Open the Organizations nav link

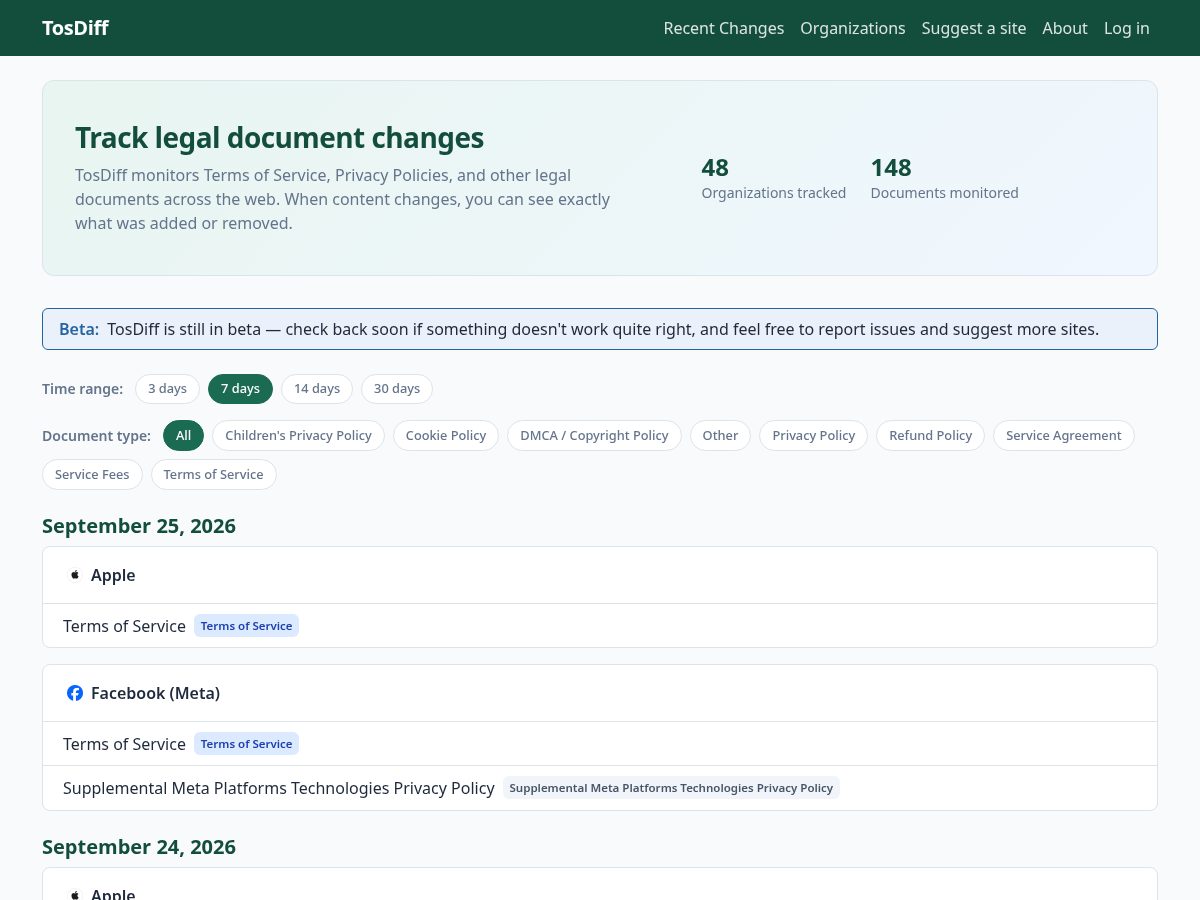coord(853,28)
